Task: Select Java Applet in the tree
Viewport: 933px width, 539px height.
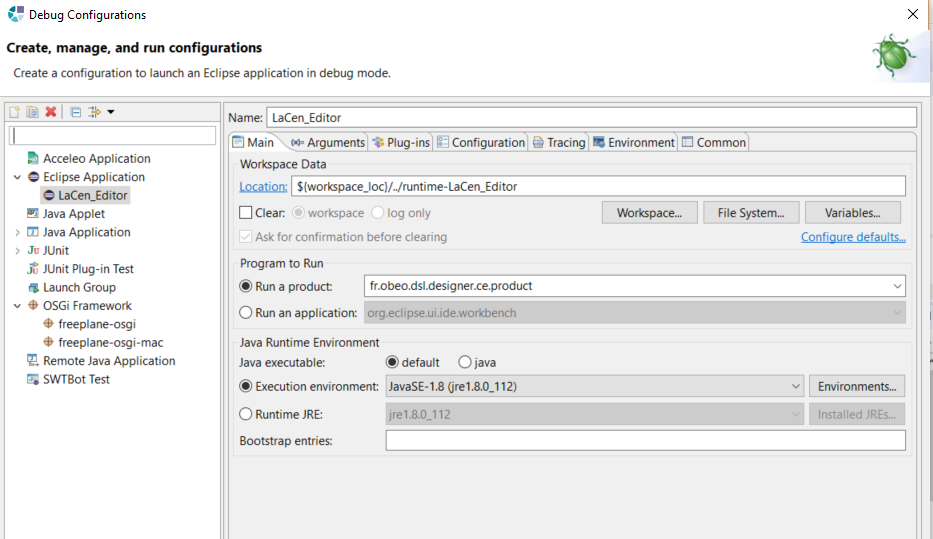Action: point(74,214)
